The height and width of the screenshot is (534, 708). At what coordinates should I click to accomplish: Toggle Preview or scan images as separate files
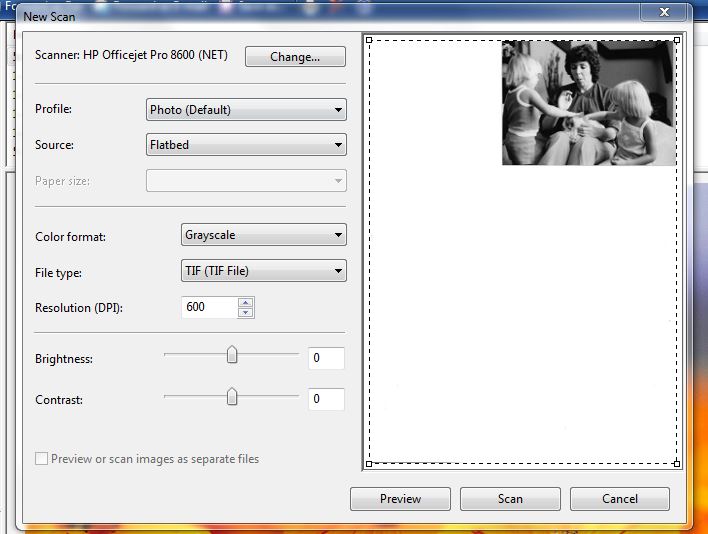41,459
